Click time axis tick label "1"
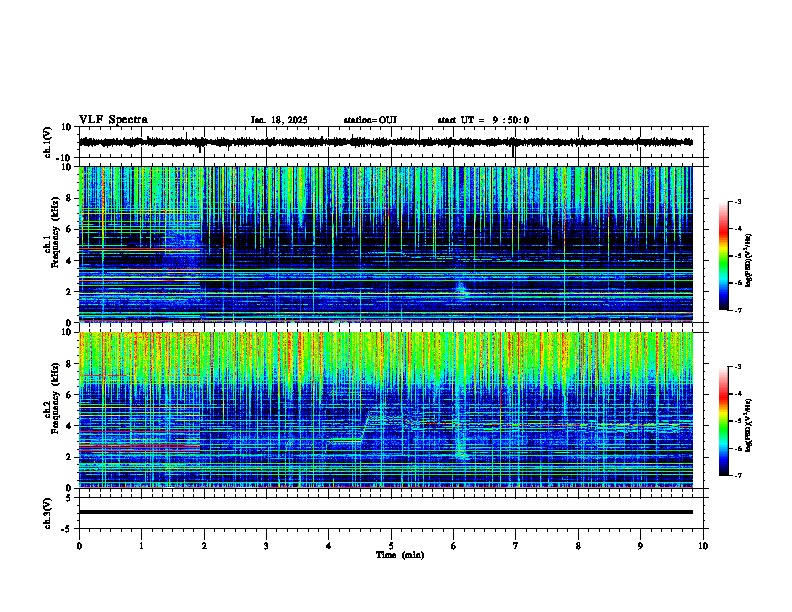 point(141,546)
